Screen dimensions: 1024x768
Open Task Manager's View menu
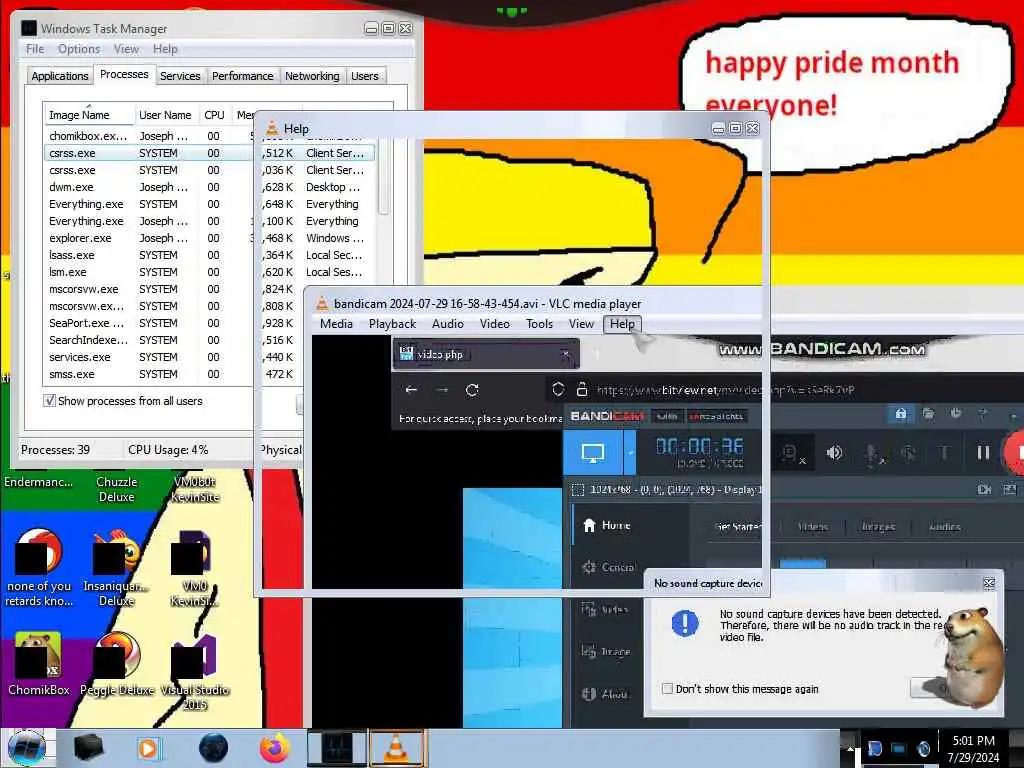point(126,49)
